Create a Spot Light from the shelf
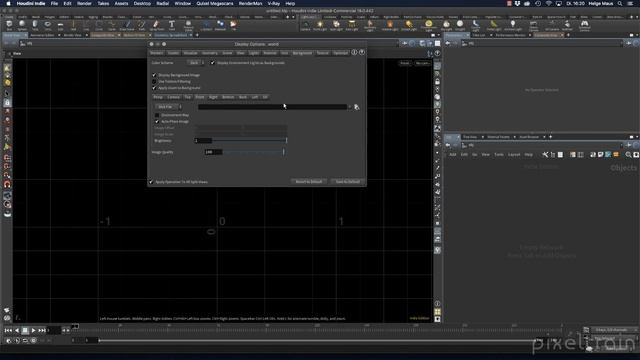Screen dimensions: 640x360 336,26
